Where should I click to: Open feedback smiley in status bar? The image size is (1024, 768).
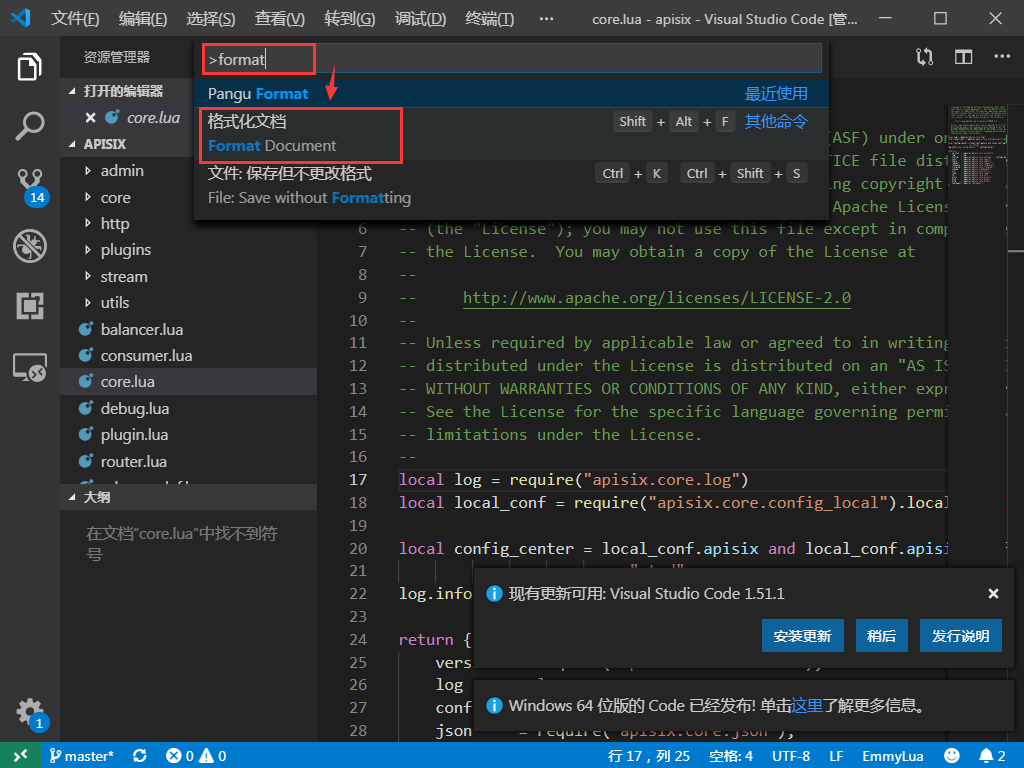tap(952, 756)
